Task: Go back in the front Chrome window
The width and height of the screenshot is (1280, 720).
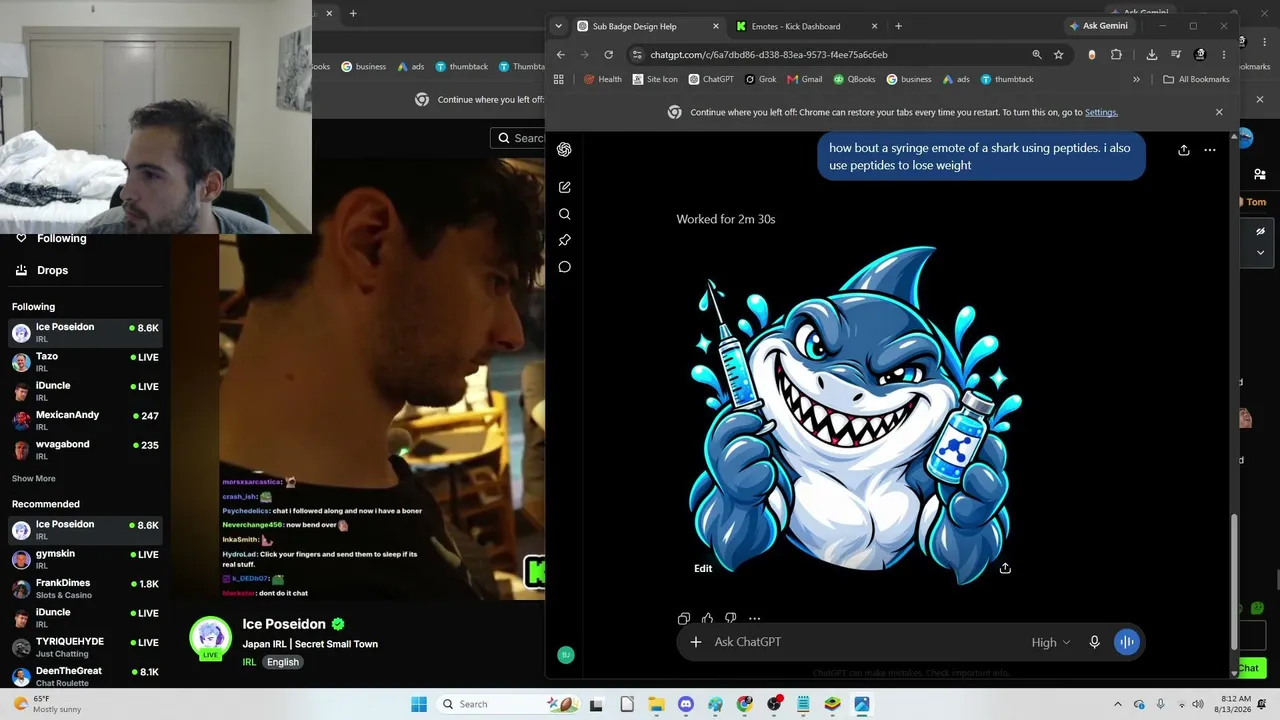Action: (x=560, y=55)
